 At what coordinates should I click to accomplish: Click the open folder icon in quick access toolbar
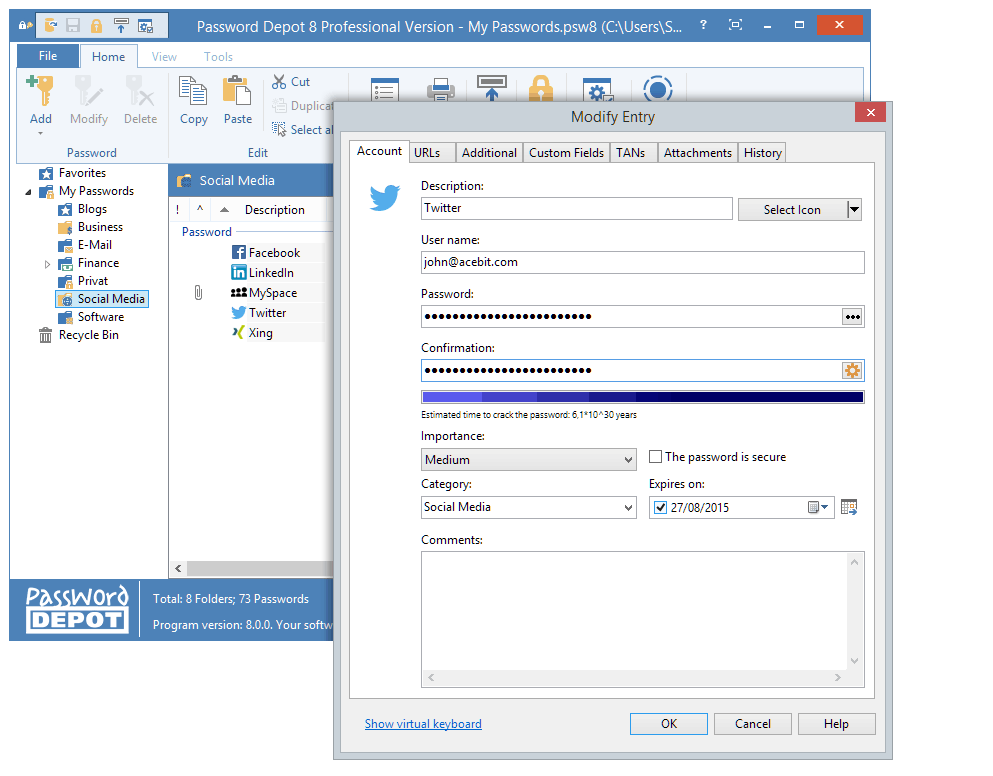tap(51, 25)
